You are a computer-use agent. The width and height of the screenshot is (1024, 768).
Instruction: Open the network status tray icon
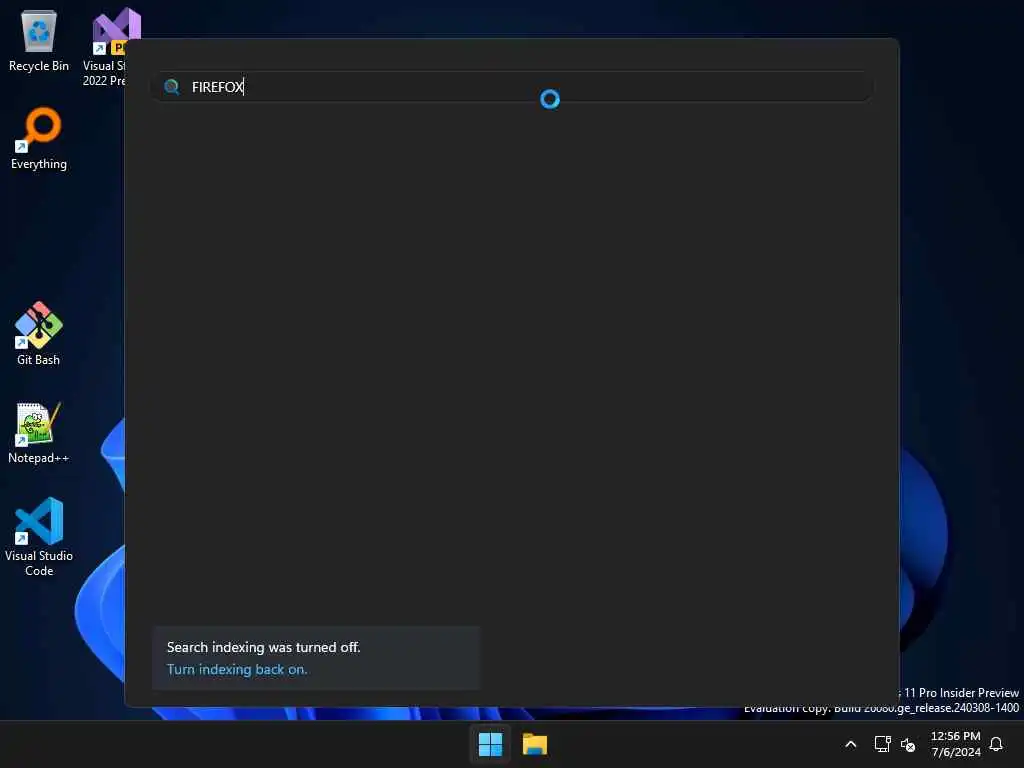[882, 744]
